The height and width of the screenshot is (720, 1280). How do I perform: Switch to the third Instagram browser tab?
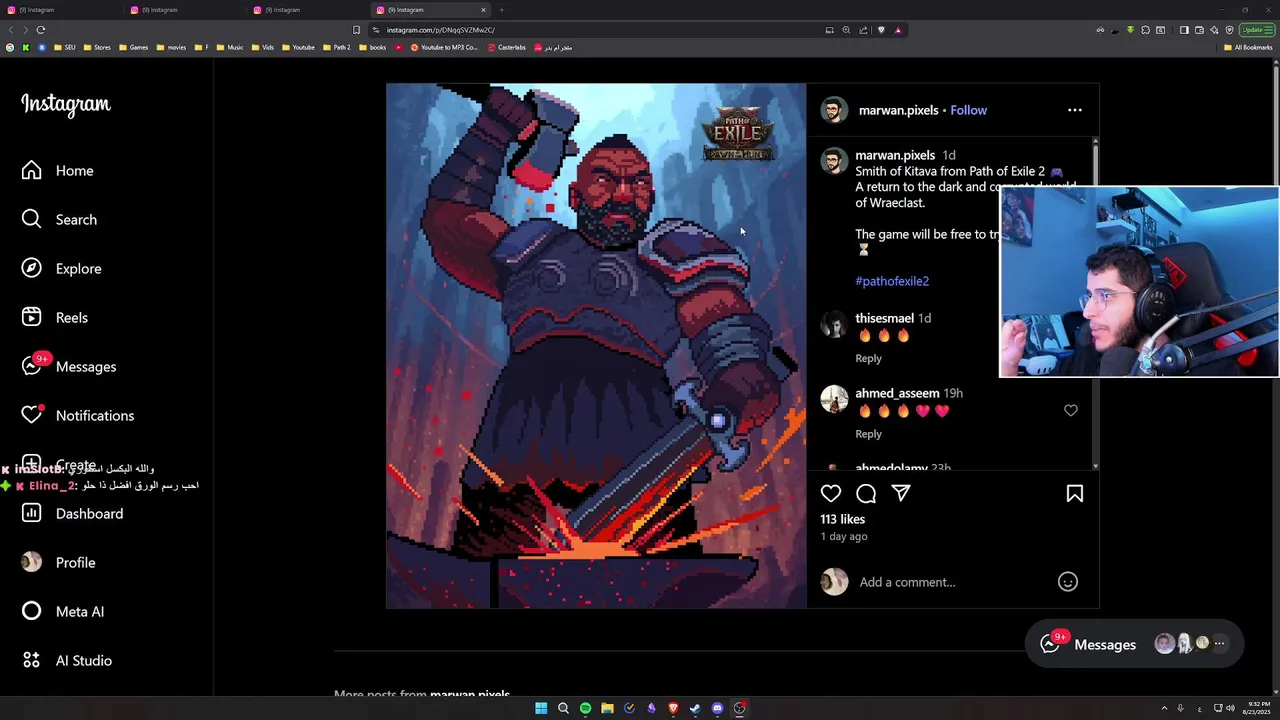pyautogui.click(x=306, y=10)
